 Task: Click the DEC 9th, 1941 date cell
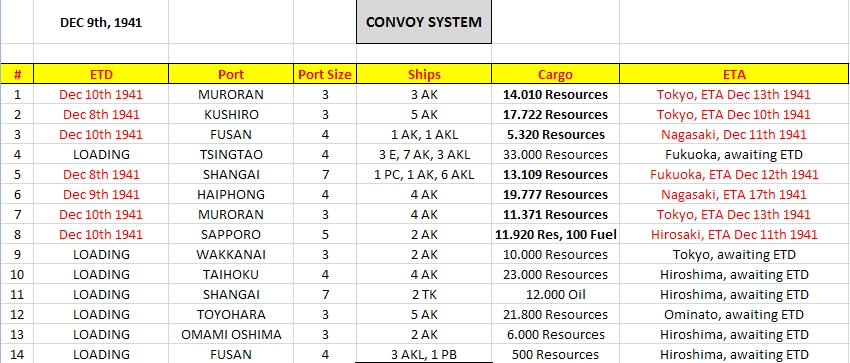(101, 23)
